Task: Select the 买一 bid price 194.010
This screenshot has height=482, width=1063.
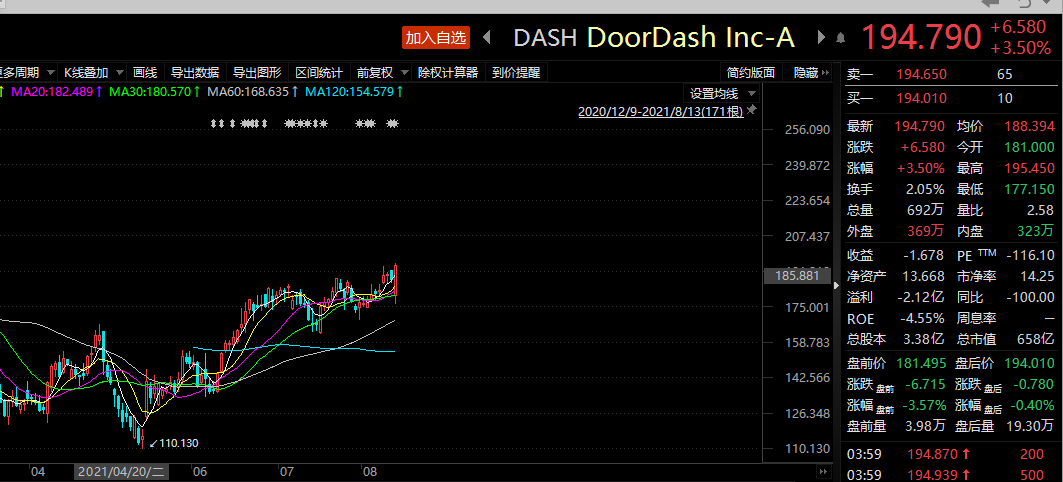Action: [x=921, y=98]
